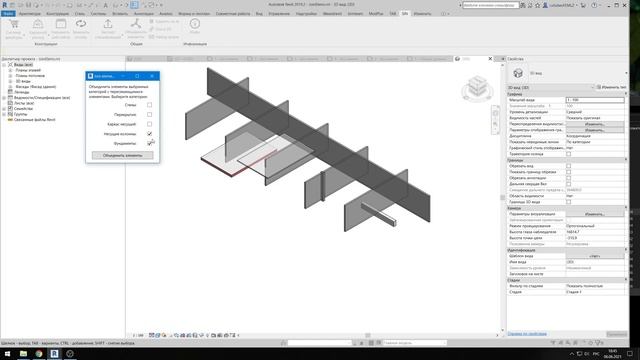Click the Шаблон вида Нет button
The image size is (640, 360).
[595, 256]
